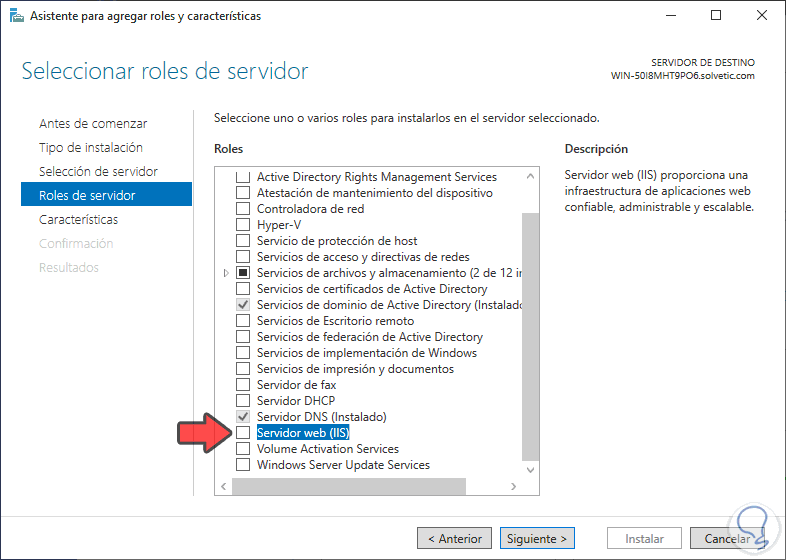
Task: Click the roles list scroll down arrow
Action: click(x=530, y=470)
